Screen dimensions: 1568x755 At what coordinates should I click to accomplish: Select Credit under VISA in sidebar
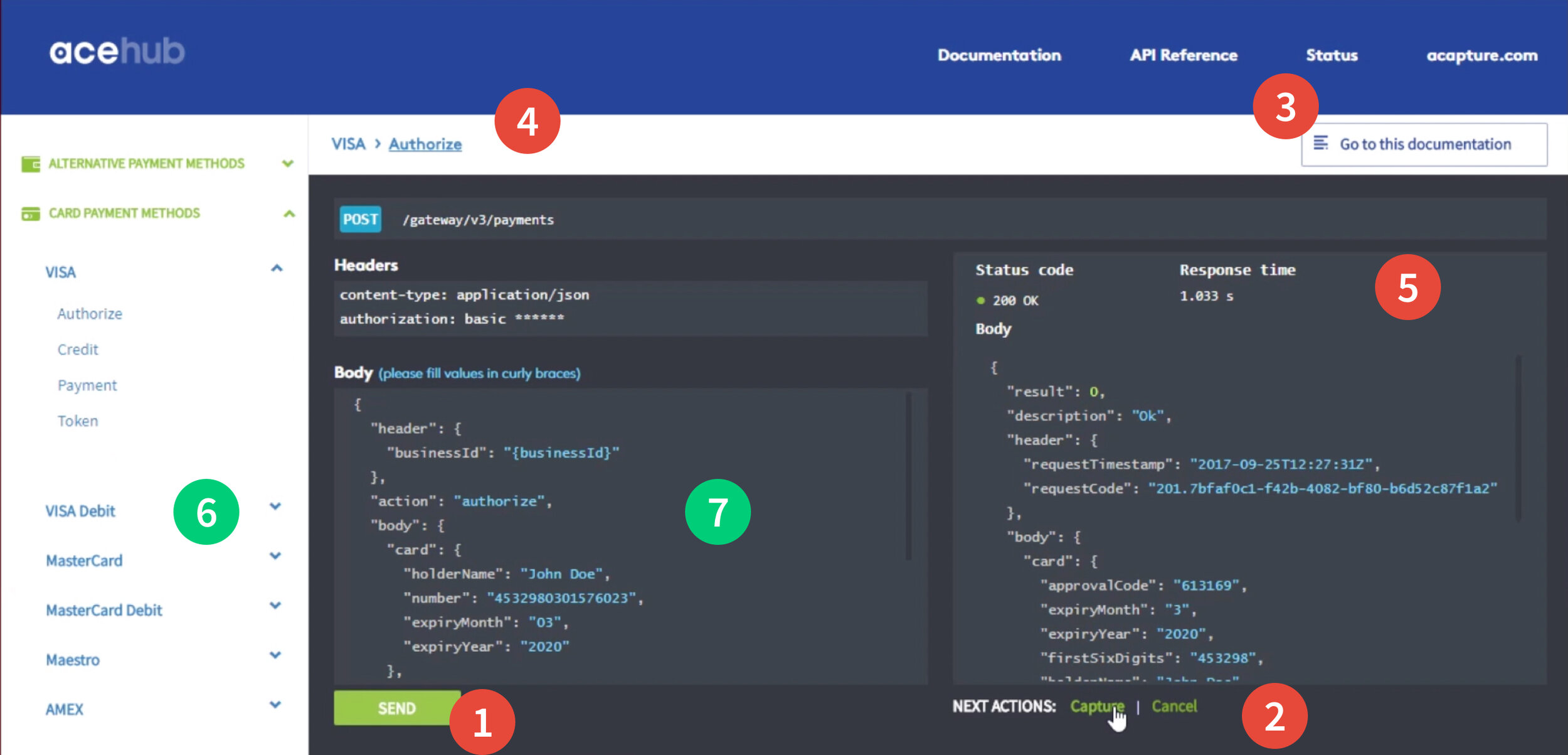[78, 350]
